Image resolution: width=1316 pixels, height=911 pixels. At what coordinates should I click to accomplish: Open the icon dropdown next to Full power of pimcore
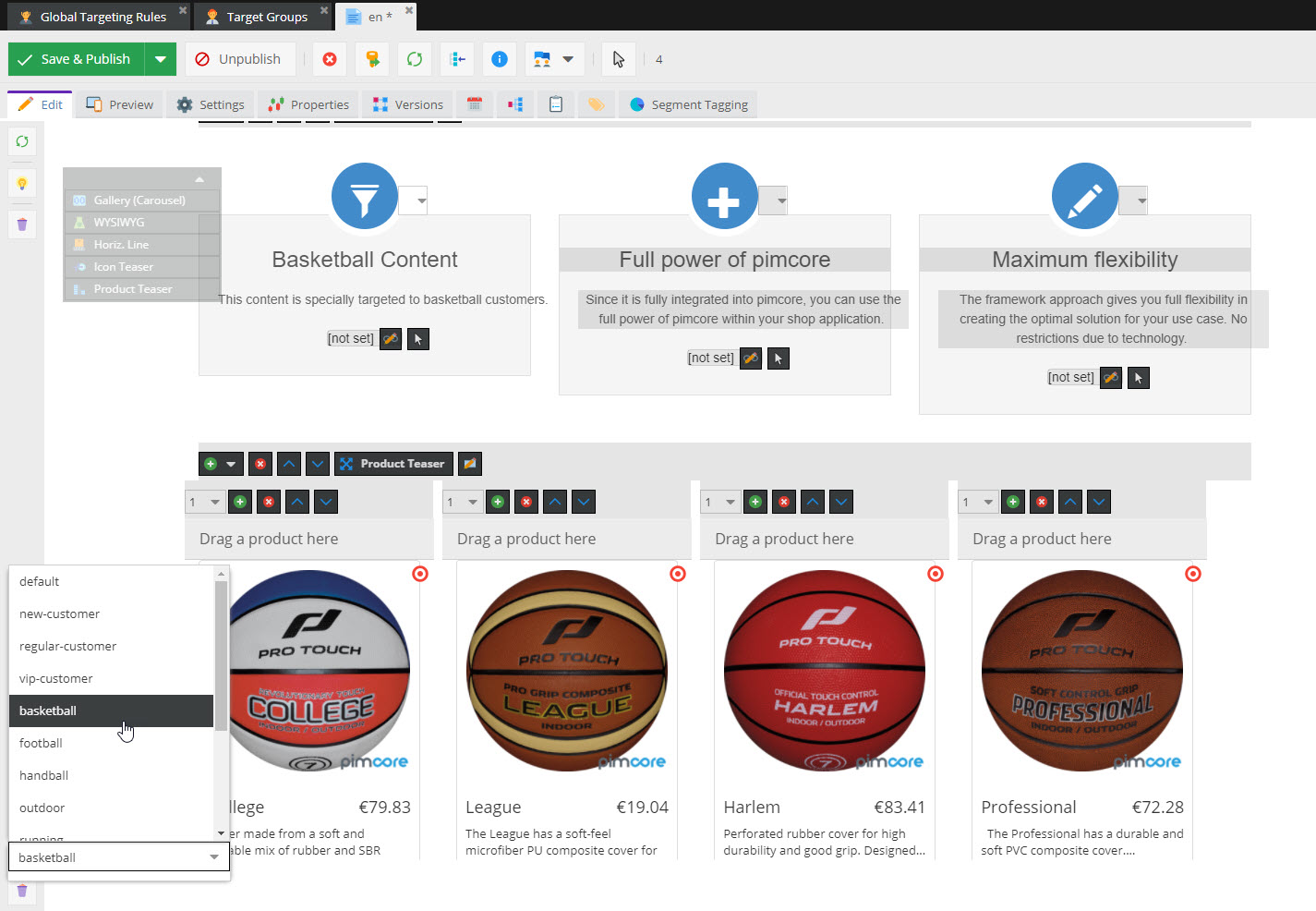[x=781, y=200]
